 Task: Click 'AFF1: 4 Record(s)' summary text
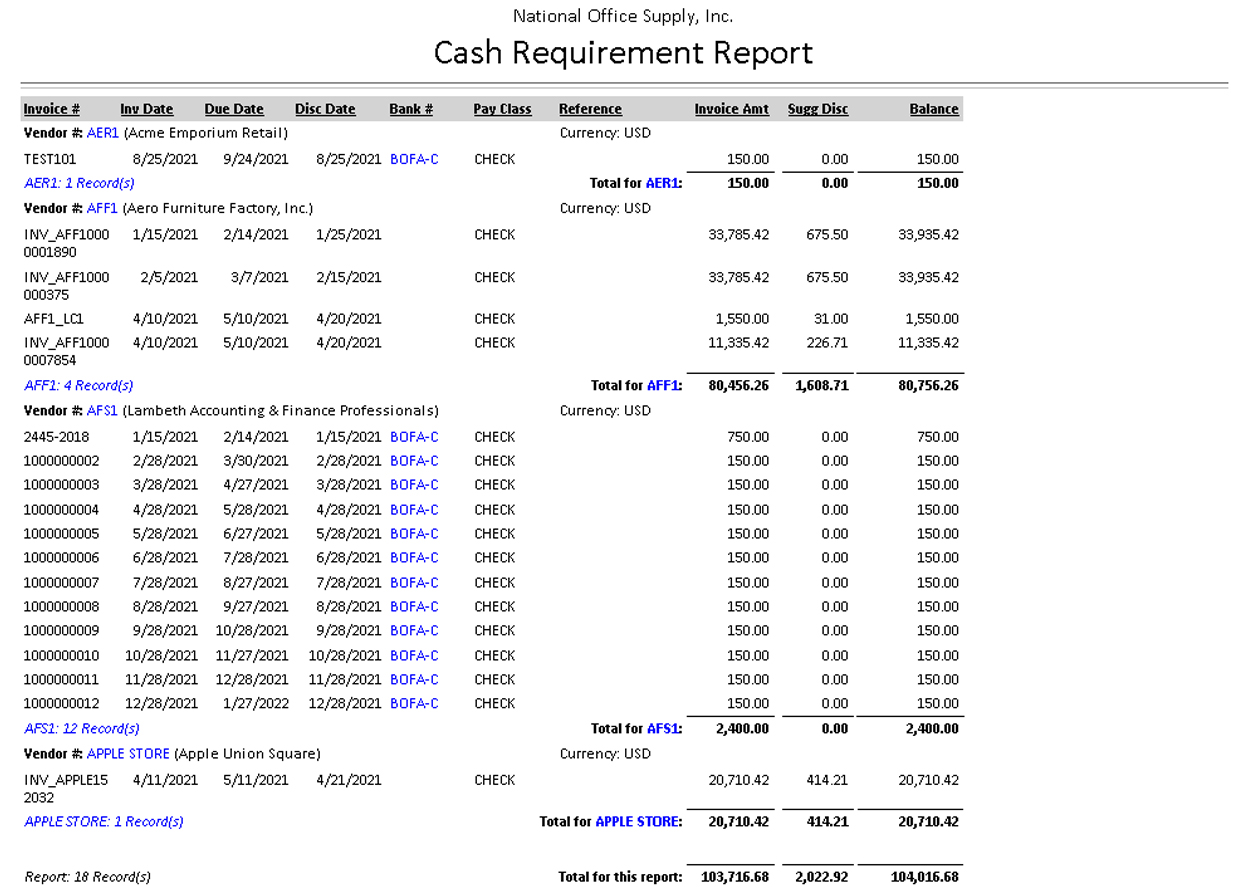(79, 386)
